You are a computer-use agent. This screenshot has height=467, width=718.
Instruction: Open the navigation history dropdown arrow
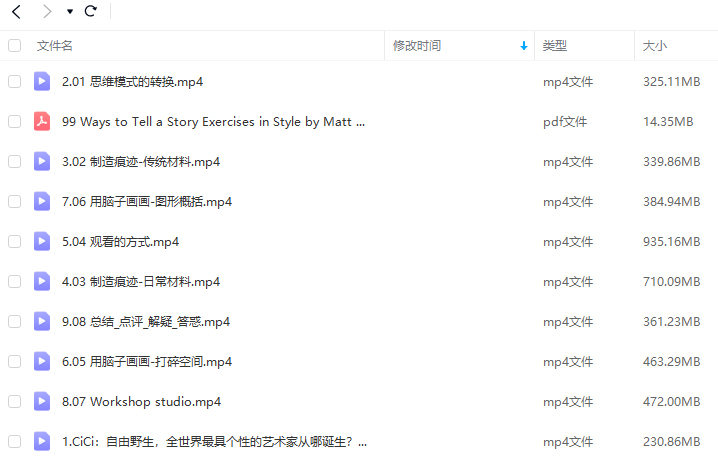pos(70,12)
